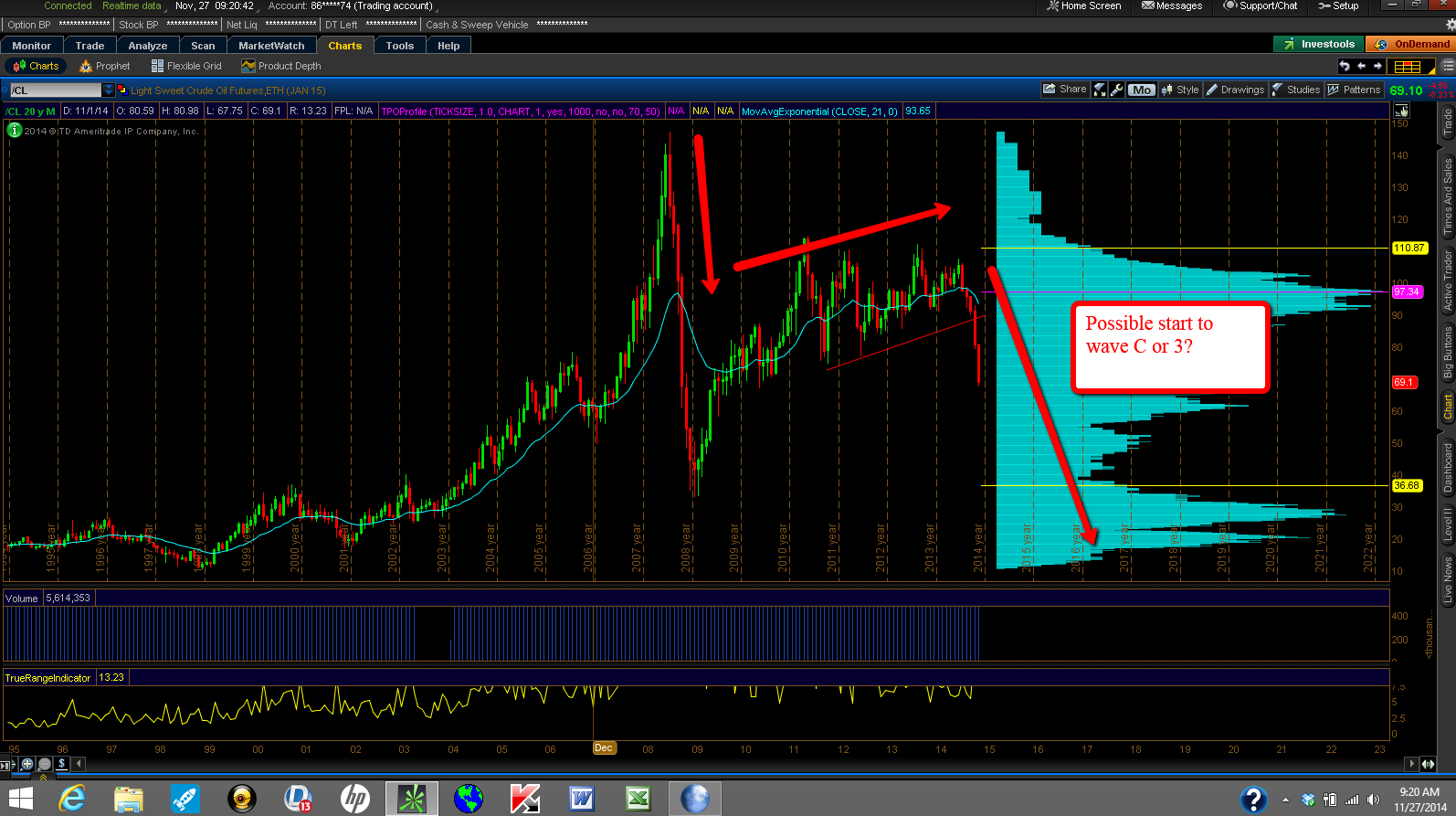Click the Mo time frame button
The image size is (1456, 816).
click(1141, 90)
